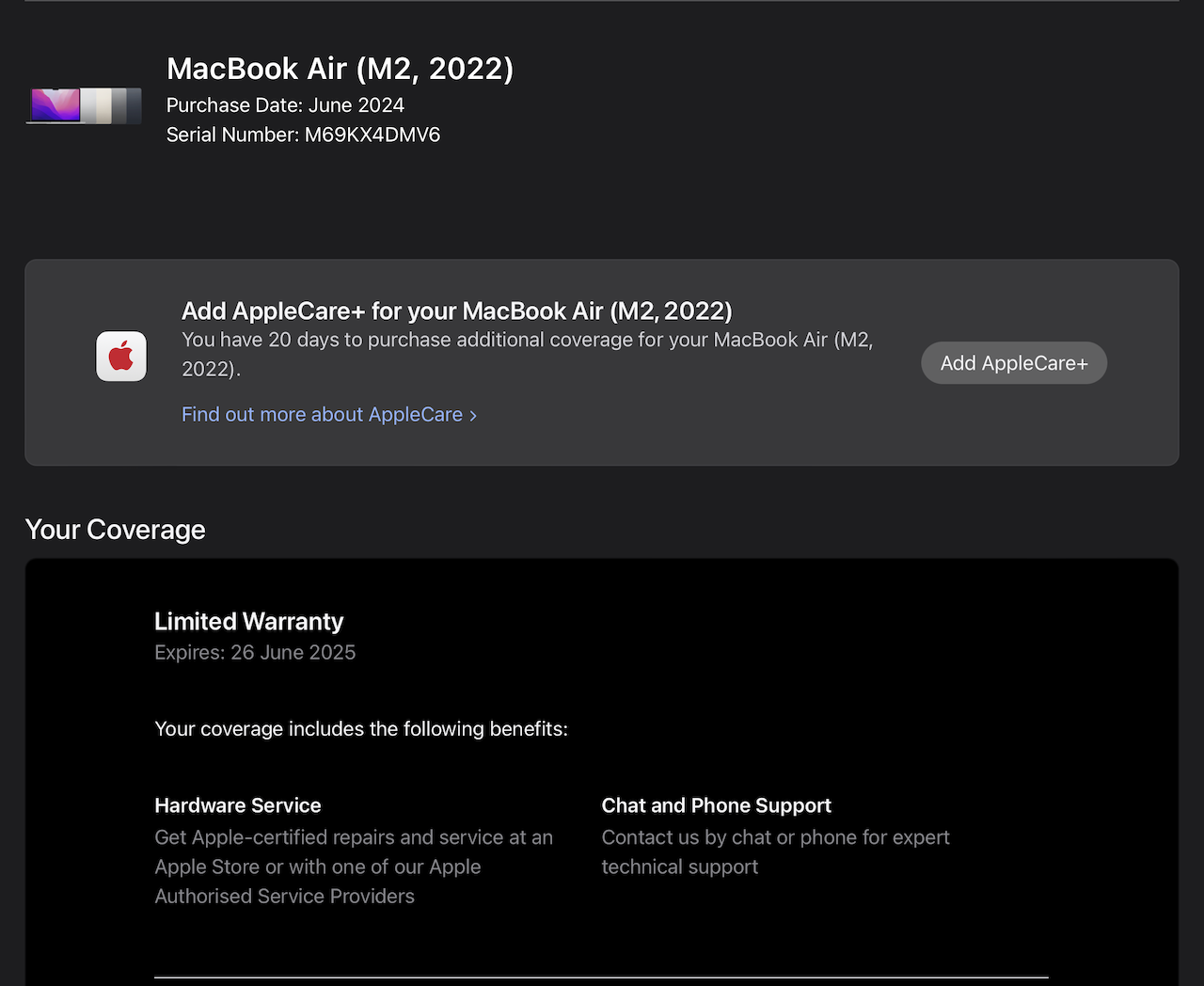Screen dimensions: 1204x986
Task: Select Purchase Date: June 2024 text
Action: pyautogui.click(x=285, y=105)
